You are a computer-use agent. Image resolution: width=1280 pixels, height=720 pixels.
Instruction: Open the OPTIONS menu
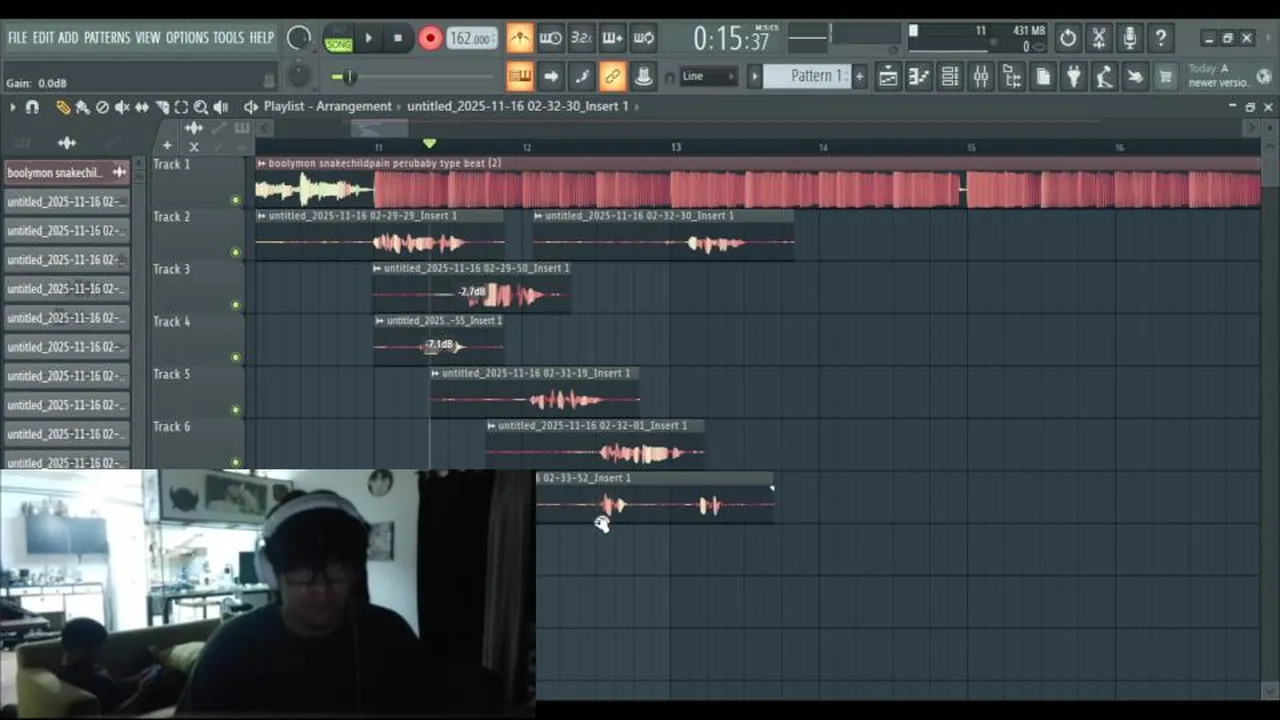click(x=187, y=38)
